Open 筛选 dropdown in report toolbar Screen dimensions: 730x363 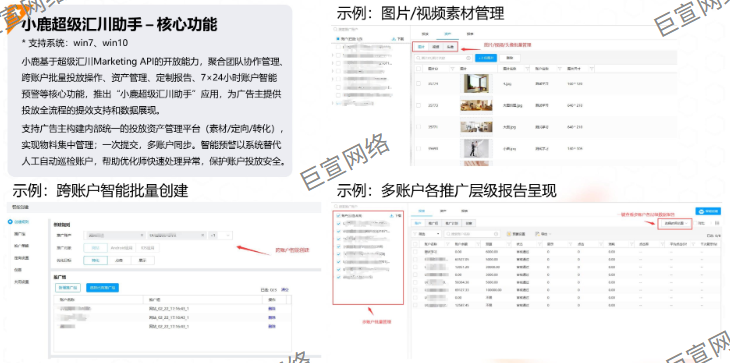pos(427,234)
